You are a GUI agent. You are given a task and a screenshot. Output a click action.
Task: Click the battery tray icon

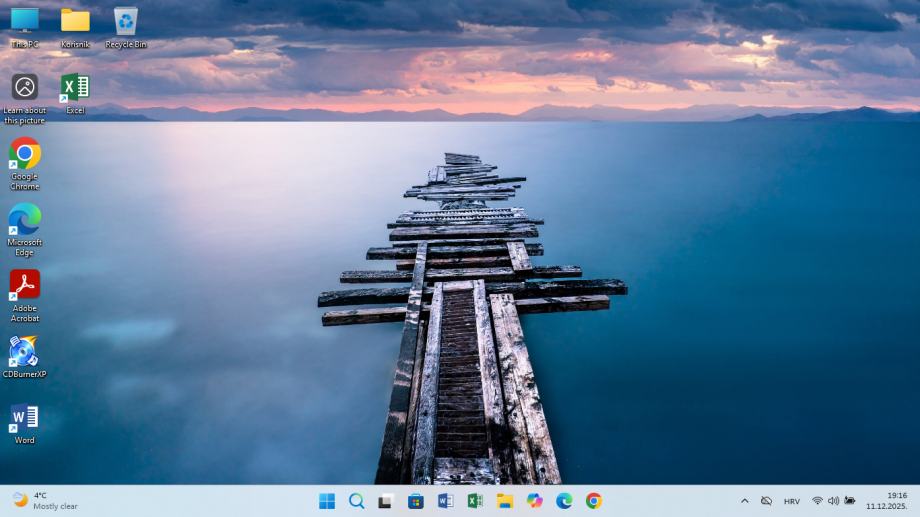(x=850, y=501)
